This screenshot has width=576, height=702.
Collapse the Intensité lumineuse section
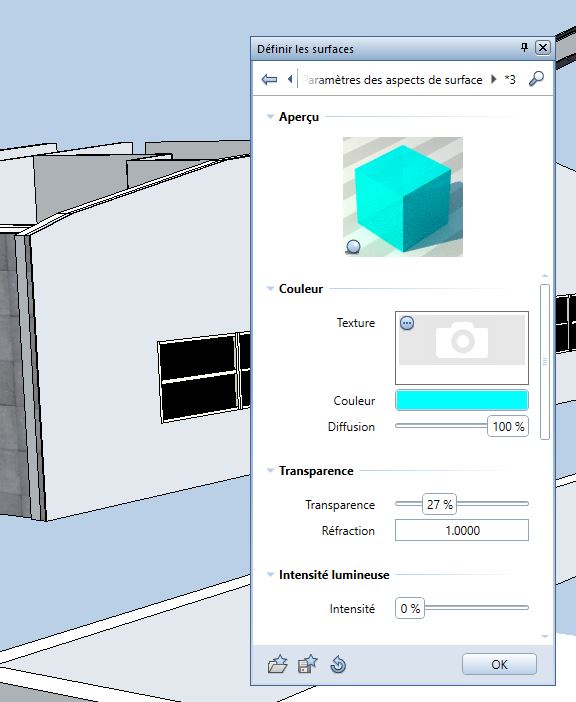point(270,574)
